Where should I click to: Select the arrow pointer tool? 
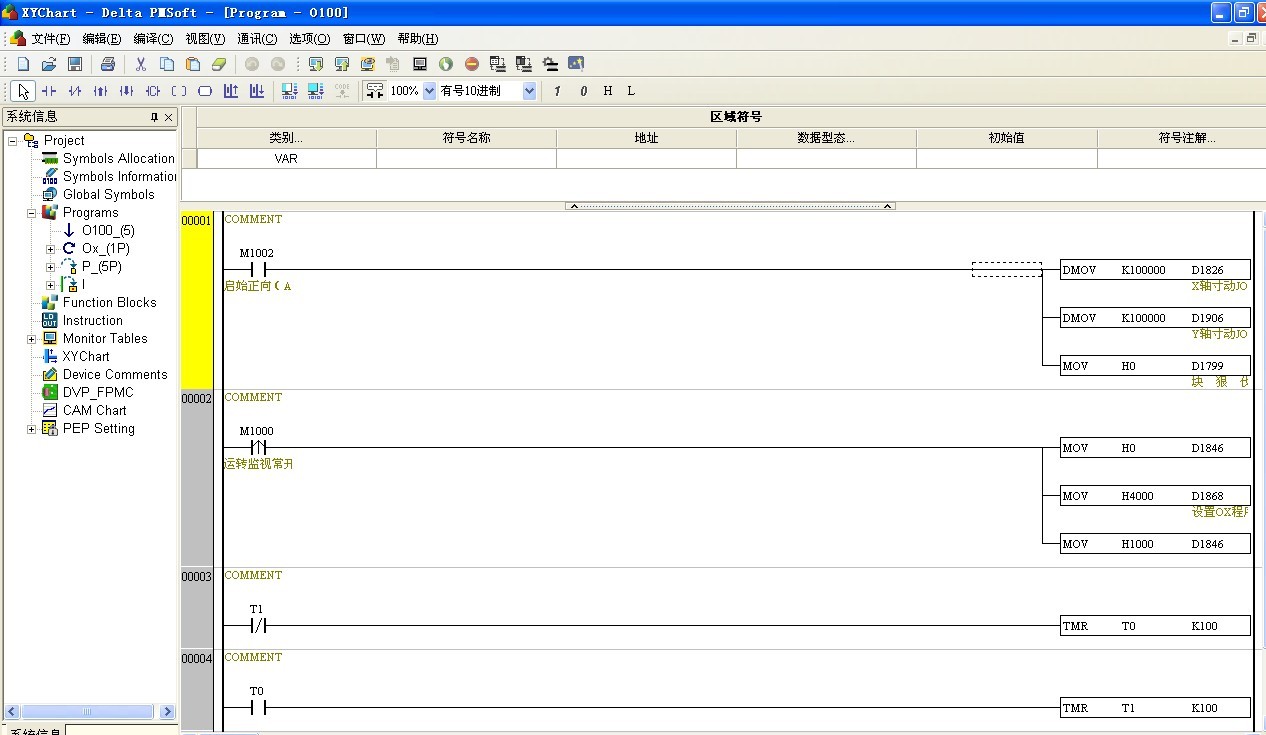[x=23, y=91]
